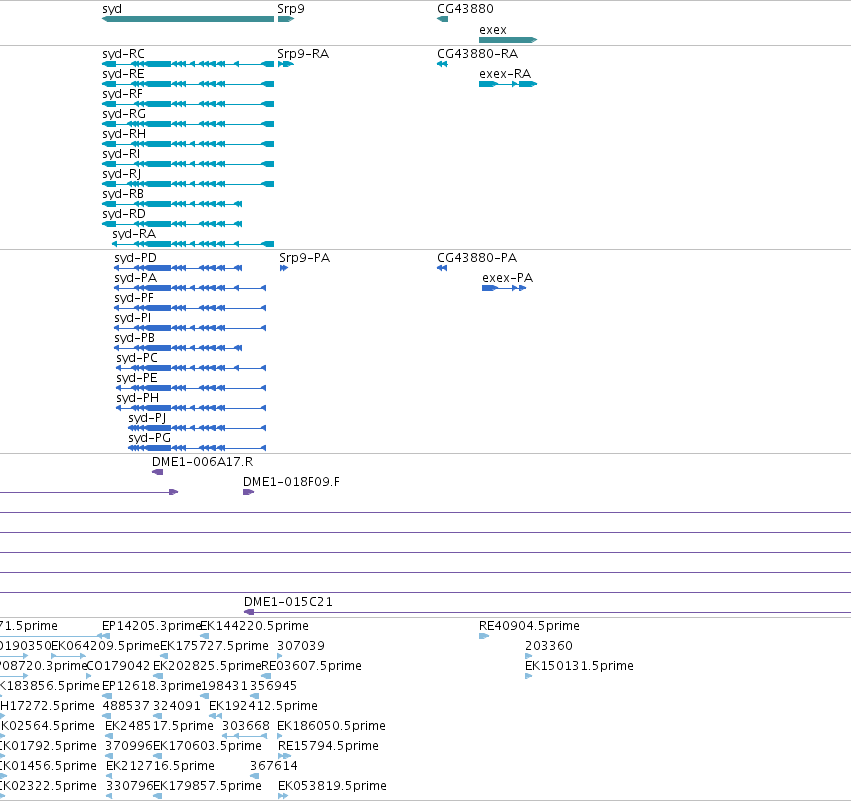Viewport: 851px width, 801px height.
Task: Click the exex gene bar
Action: click(x=508, y=40)
